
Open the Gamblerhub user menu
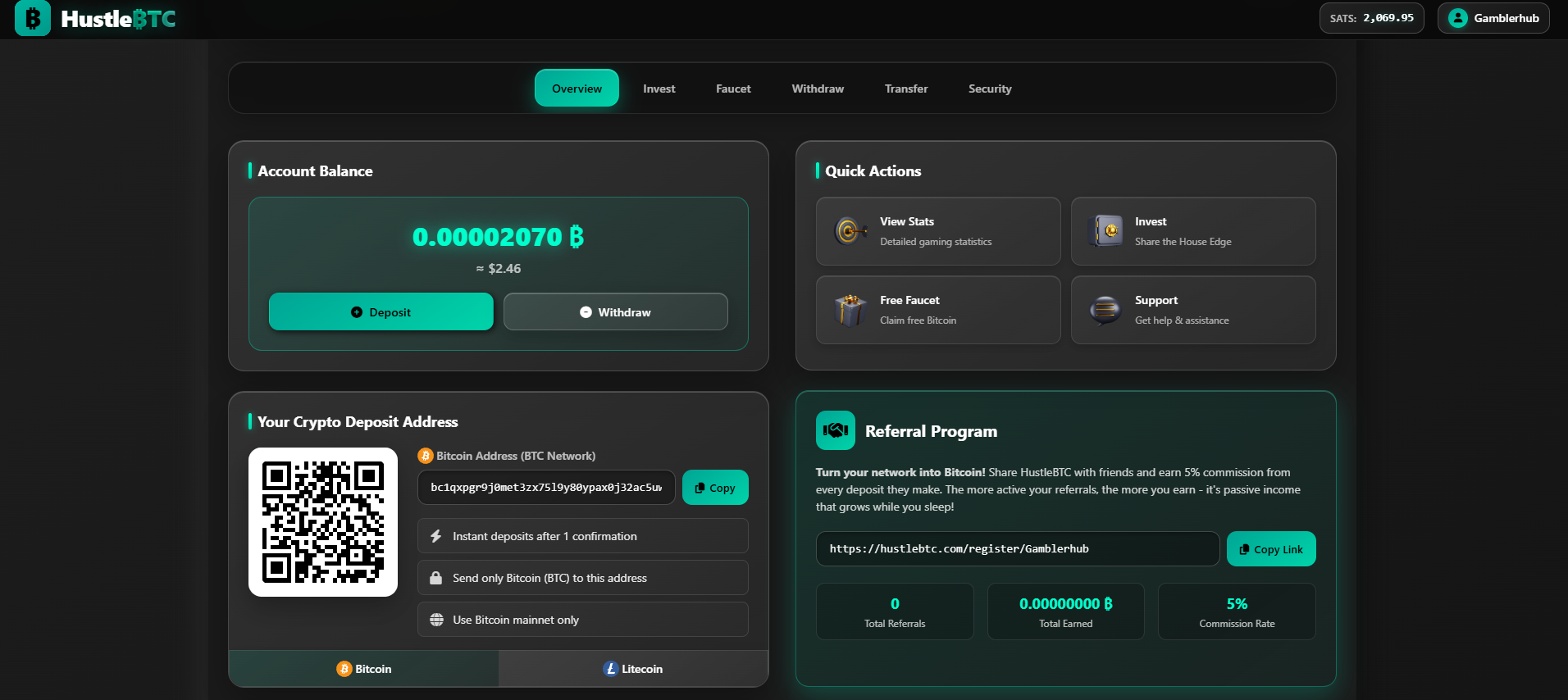pos(1493,18)
